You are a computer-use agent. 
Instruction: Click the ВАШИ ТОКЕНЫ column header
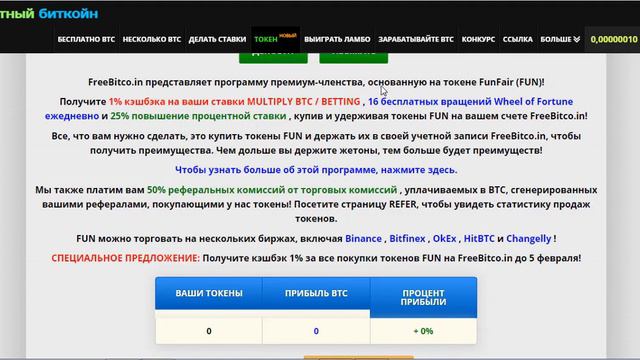[209, 293]
